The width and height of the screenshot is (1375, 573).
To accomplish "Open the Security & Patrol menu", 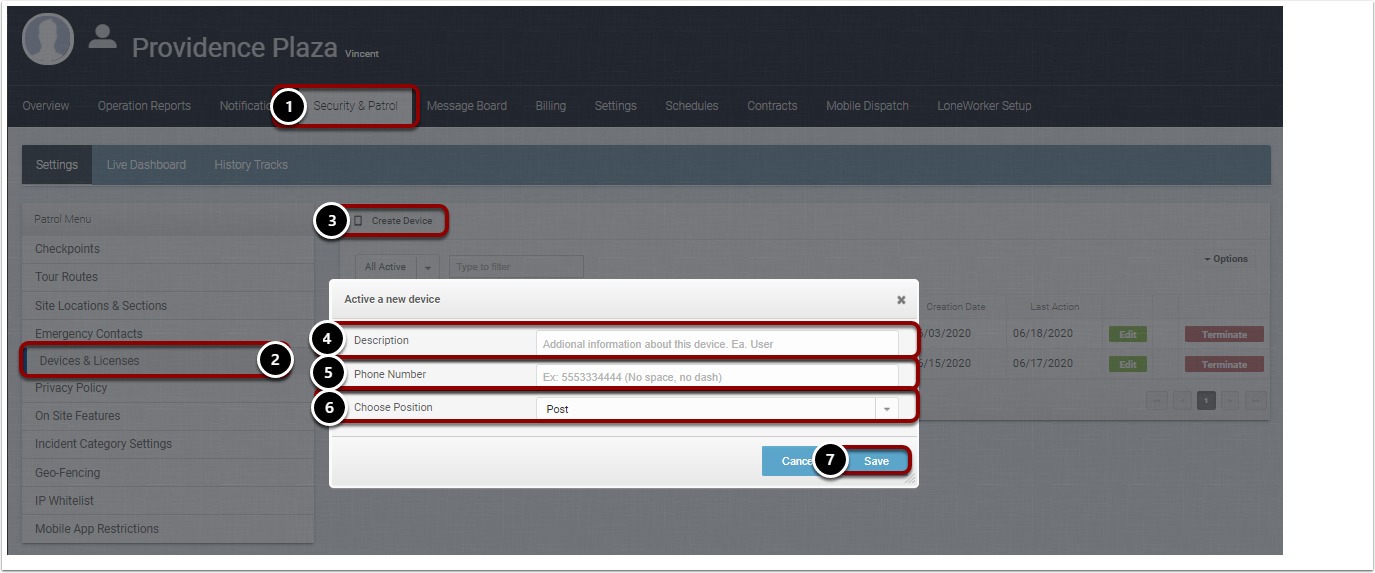I will click(355, 106).
